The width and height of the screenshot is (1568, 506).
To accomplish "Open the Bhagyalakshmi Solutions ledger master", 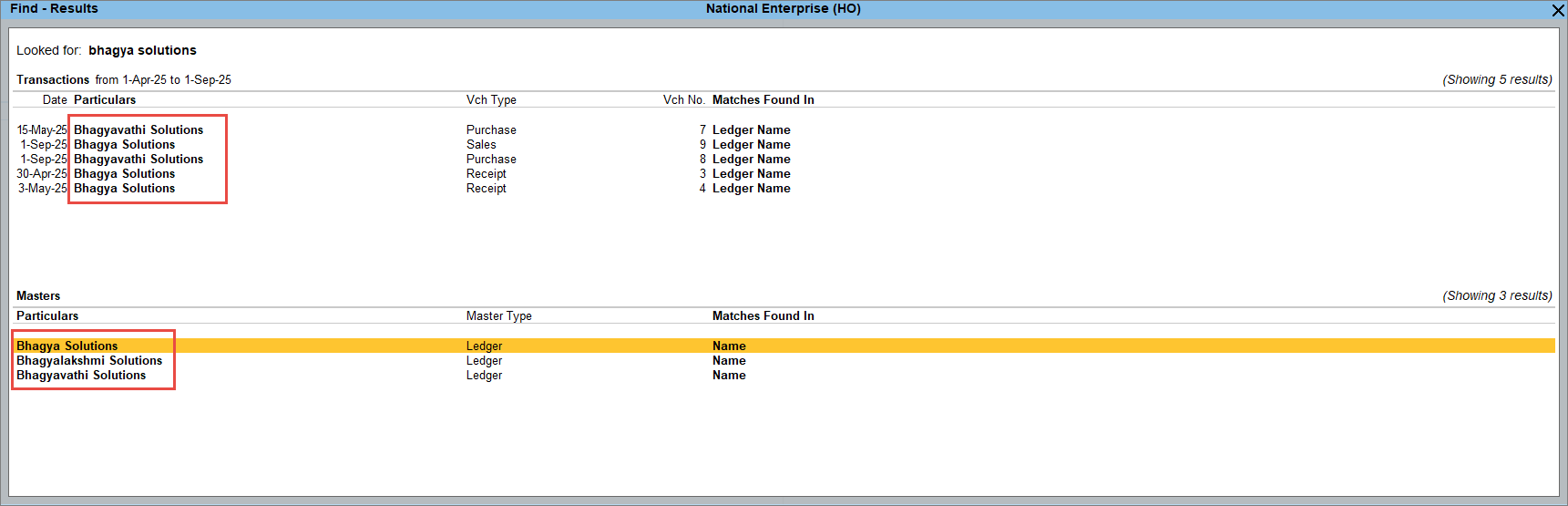I will (x=89, y=361).
